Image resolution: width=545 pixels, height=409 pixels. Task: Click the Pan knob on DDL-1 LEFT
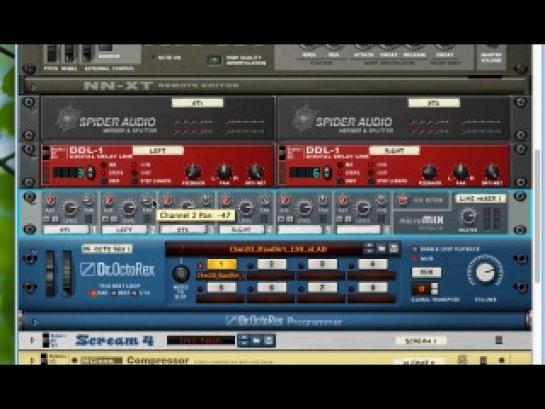[225, 172]
